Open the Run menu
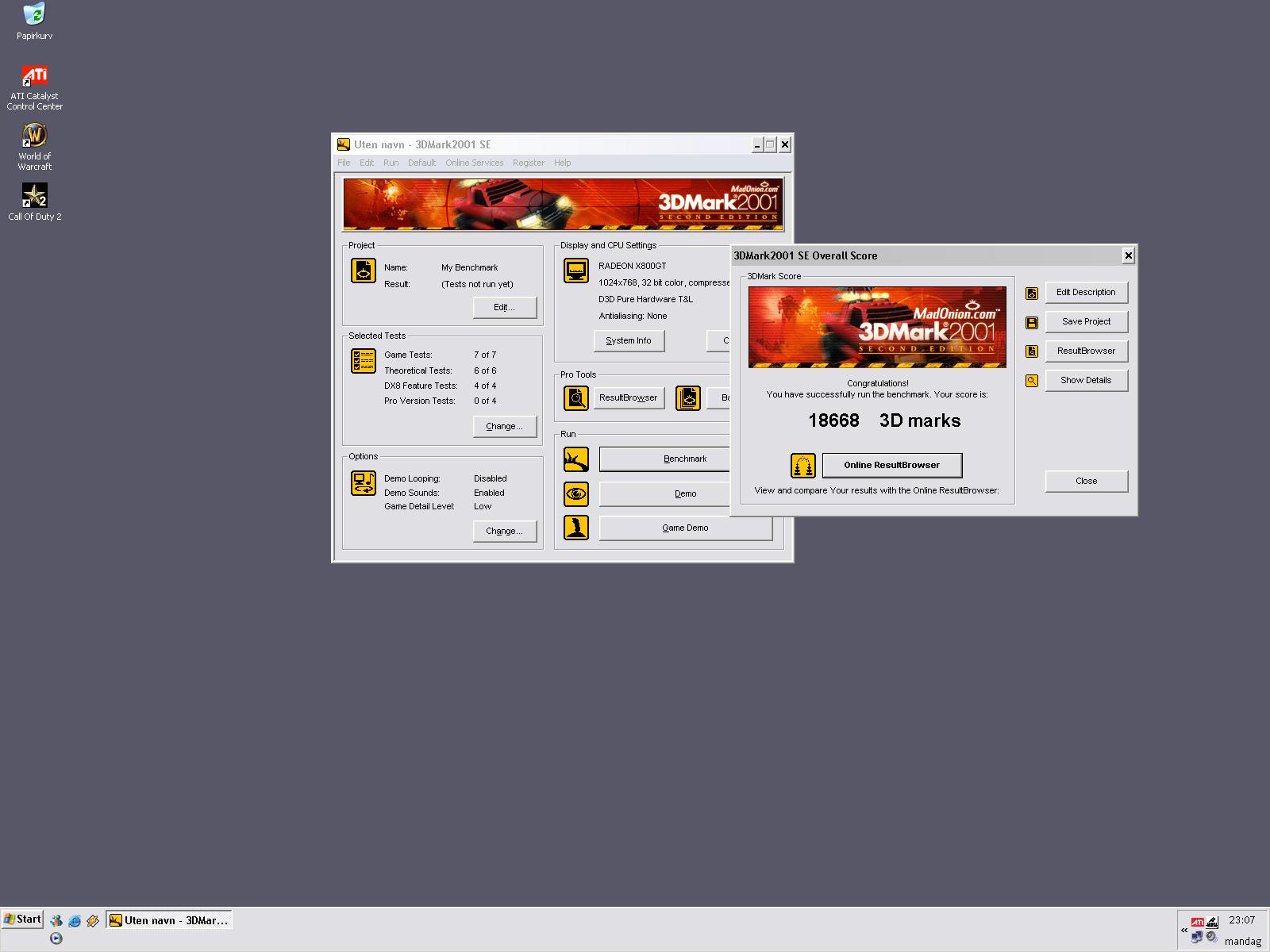 391,163
